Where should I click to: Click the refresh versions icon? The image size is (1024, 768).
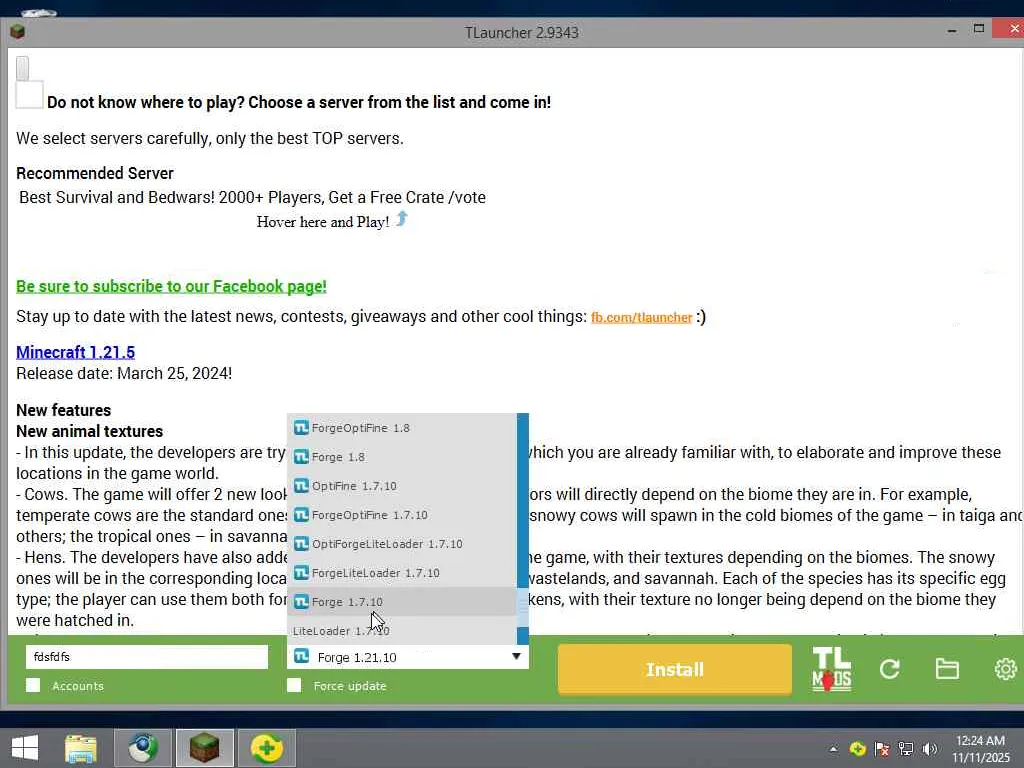(889, 669)
